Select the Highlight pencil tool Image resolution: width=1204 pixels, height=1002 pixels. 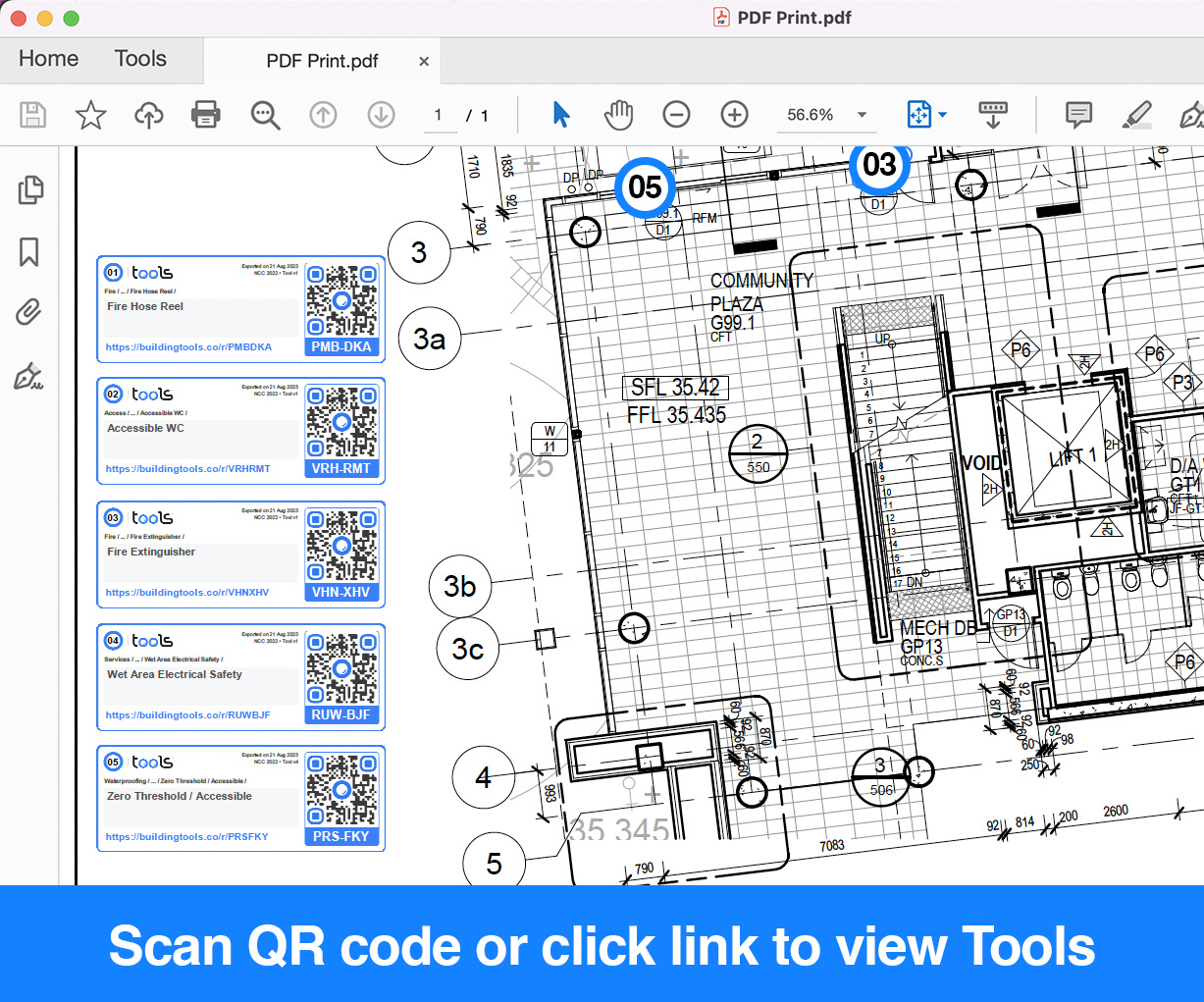click(1136, 115)
